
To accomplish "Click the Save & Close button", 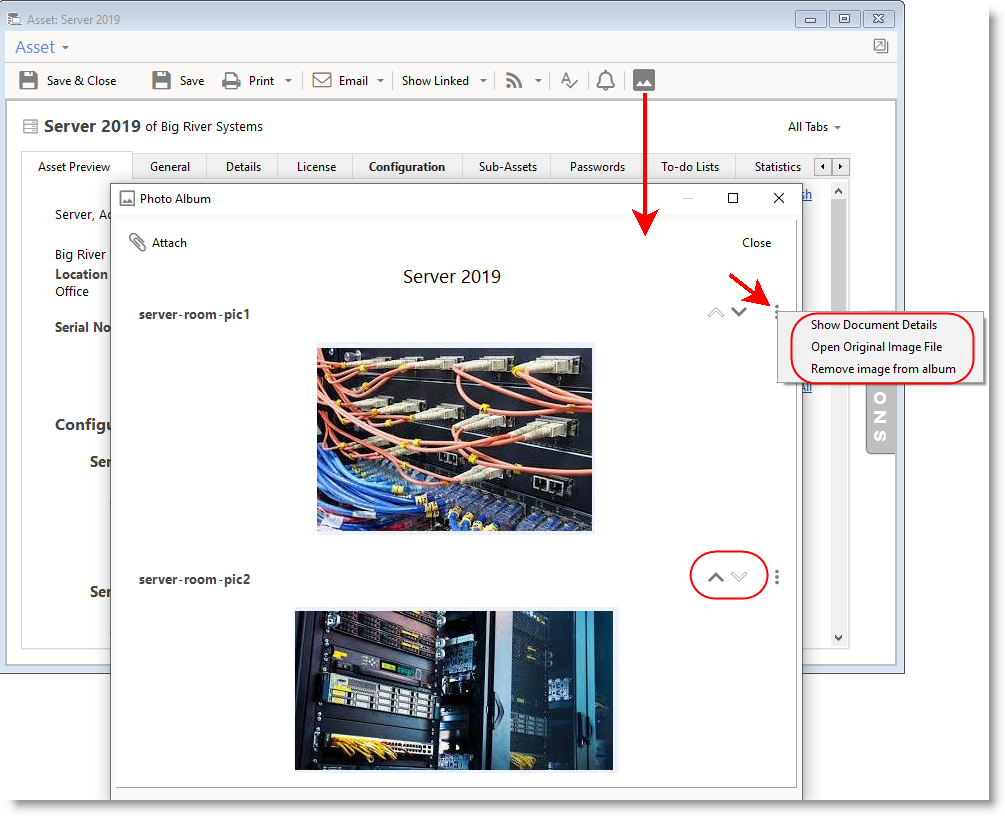I will click(68, 81).
